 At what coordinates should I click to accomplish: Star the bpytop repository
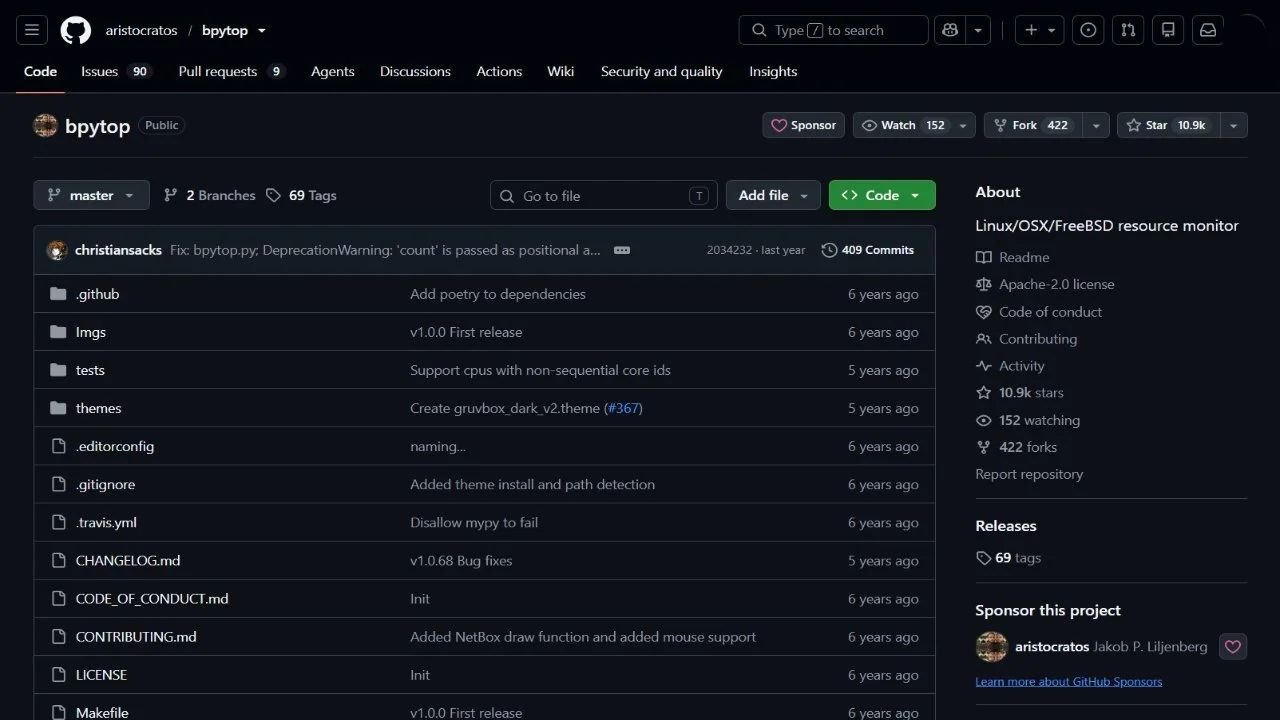point(1168,126)
